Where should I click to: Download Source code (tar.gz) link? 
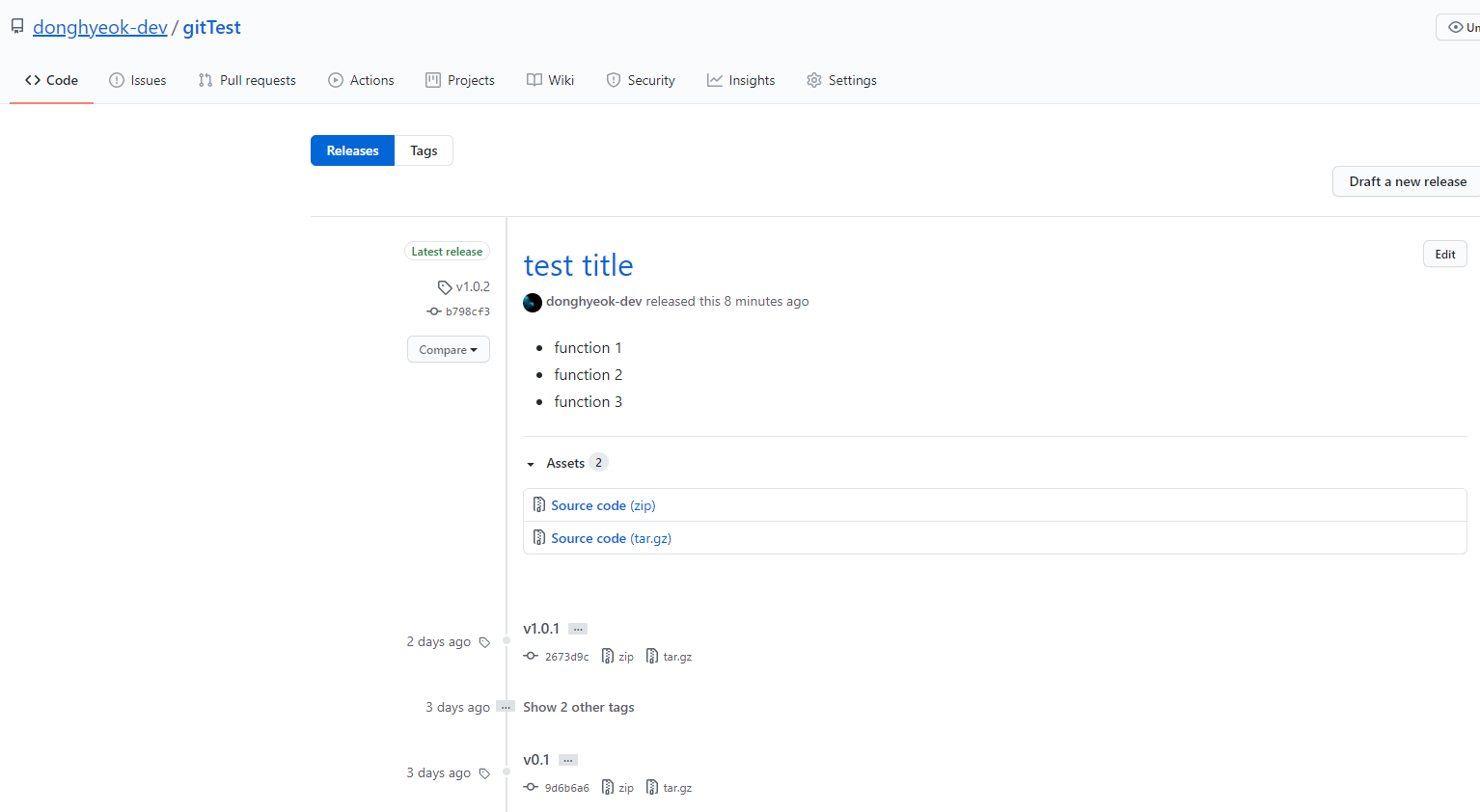611,538
